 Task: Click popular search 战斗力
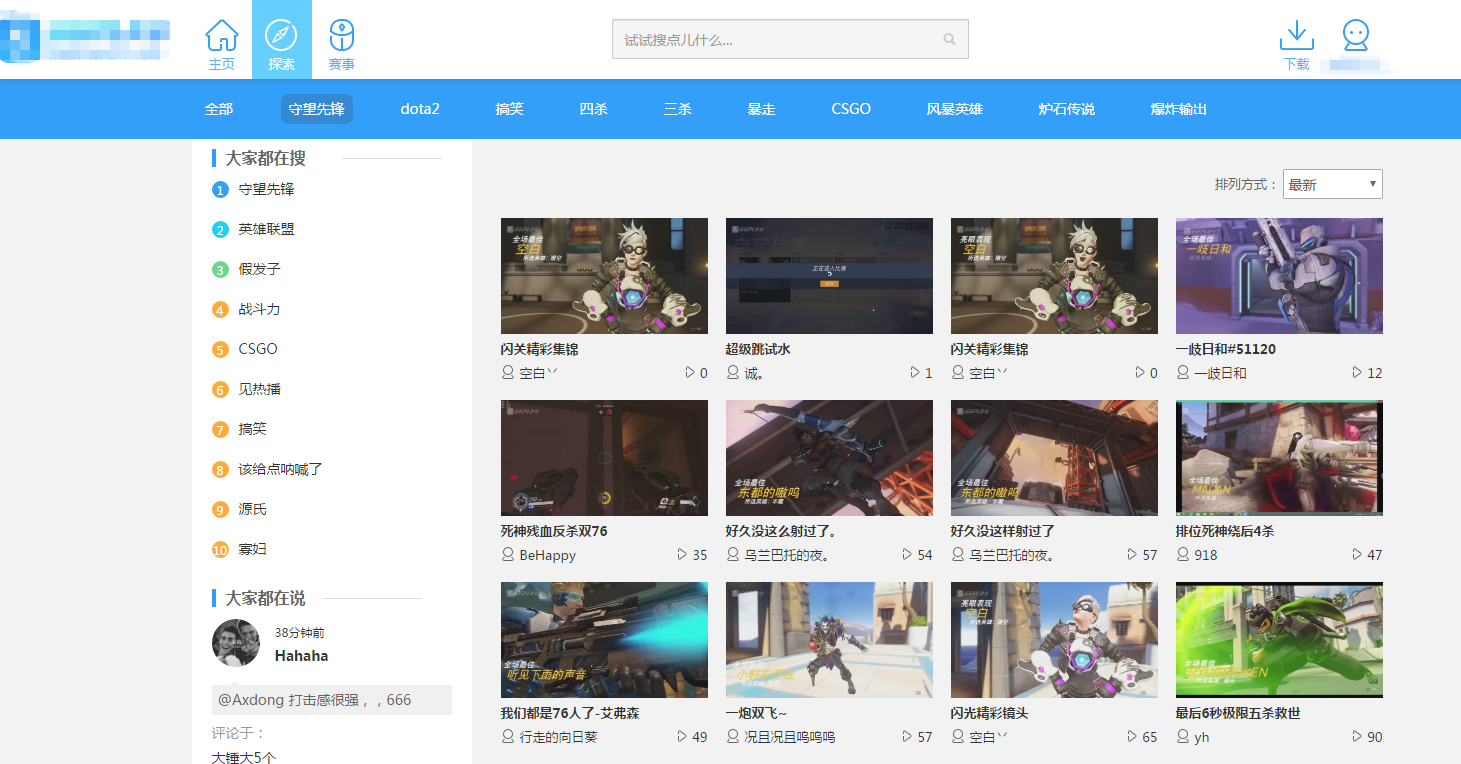pyautogui.click(x=260, y=309)
